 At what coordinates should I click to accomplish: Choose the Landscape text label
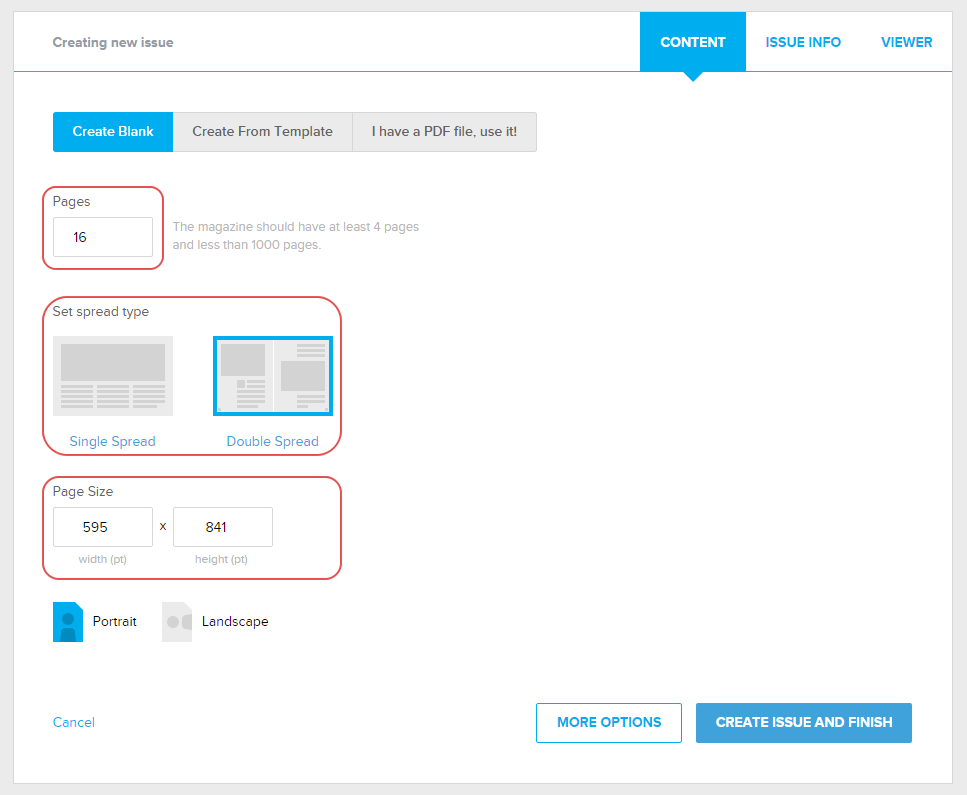tap(235, 621)
